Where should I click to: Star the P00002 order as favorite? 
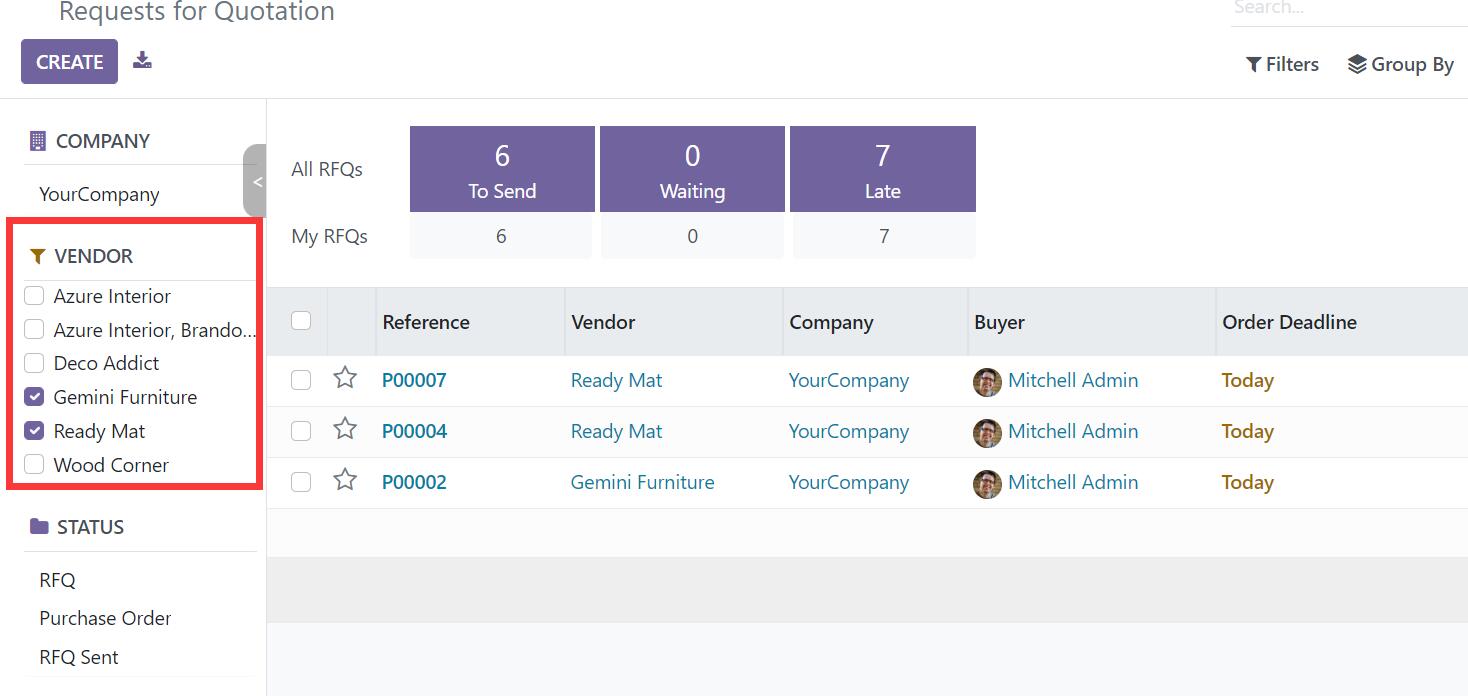[x=345, y=480]
